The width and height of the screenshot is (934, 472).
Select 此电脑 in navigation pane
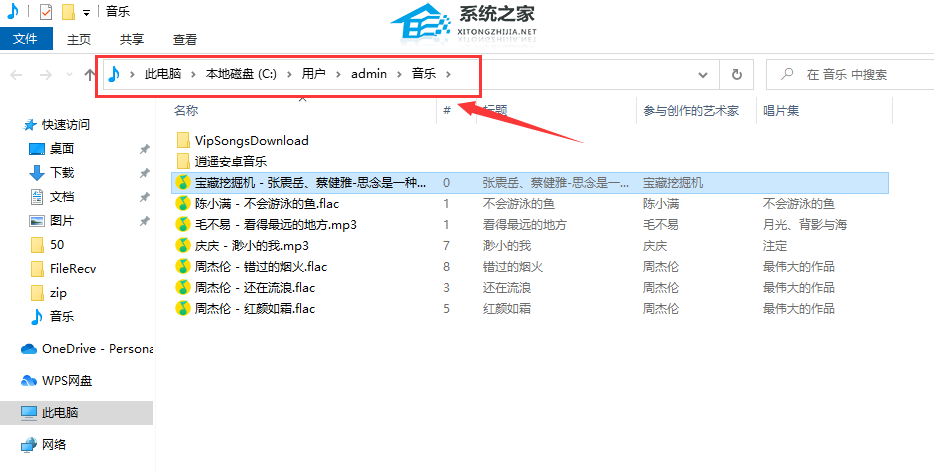76,412
